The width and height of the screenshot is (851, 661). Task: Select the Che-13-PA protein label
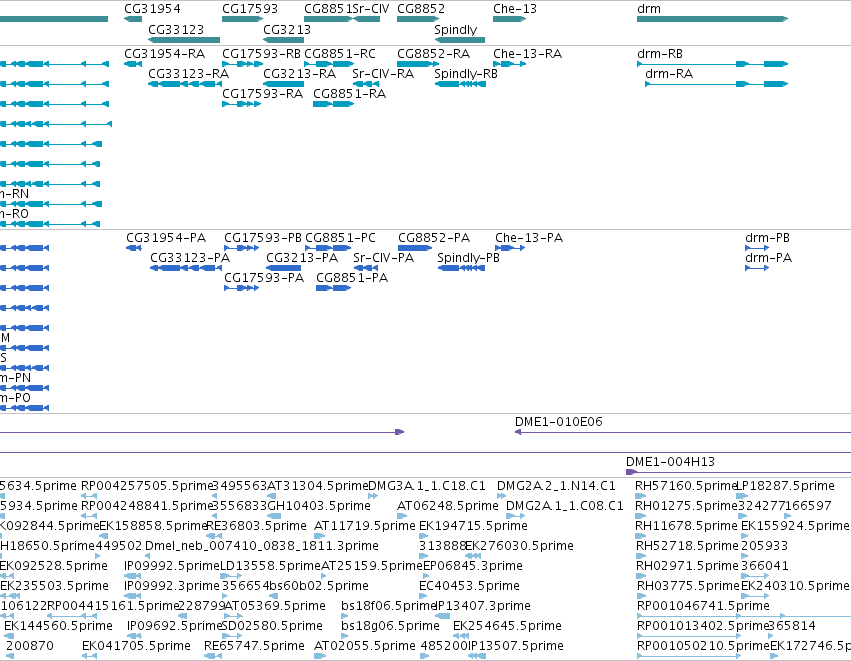[529, 238]
